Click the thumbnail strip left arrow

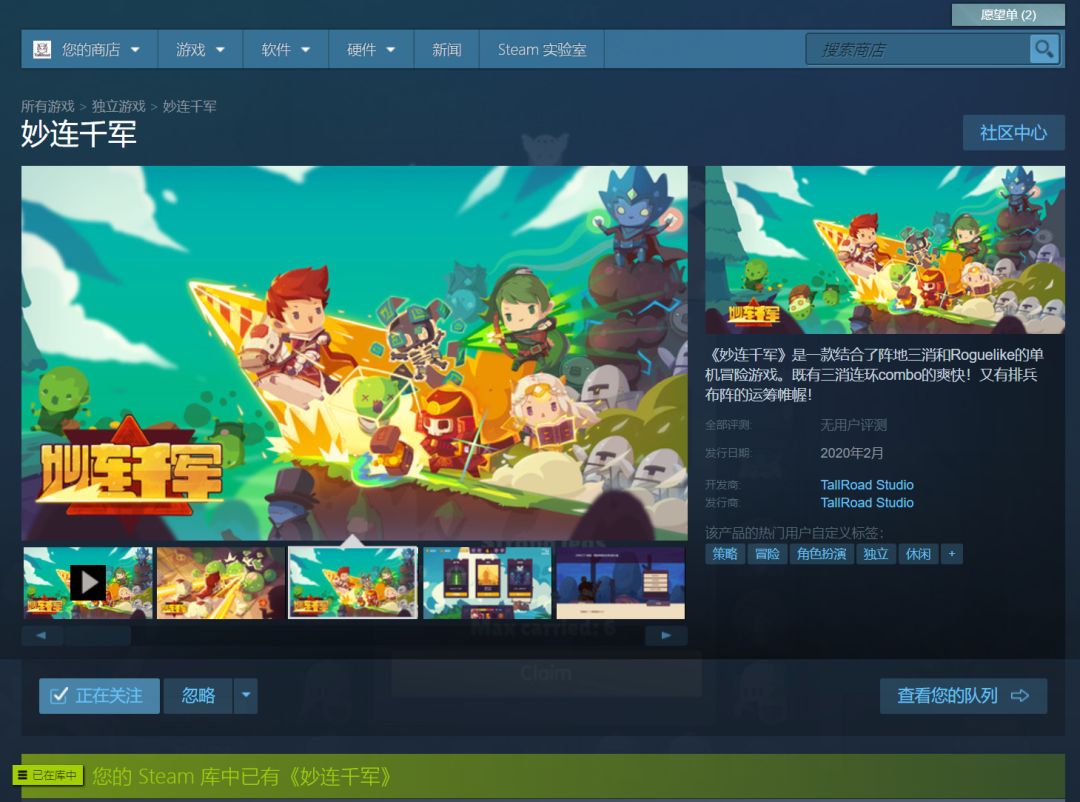(41, 635)
